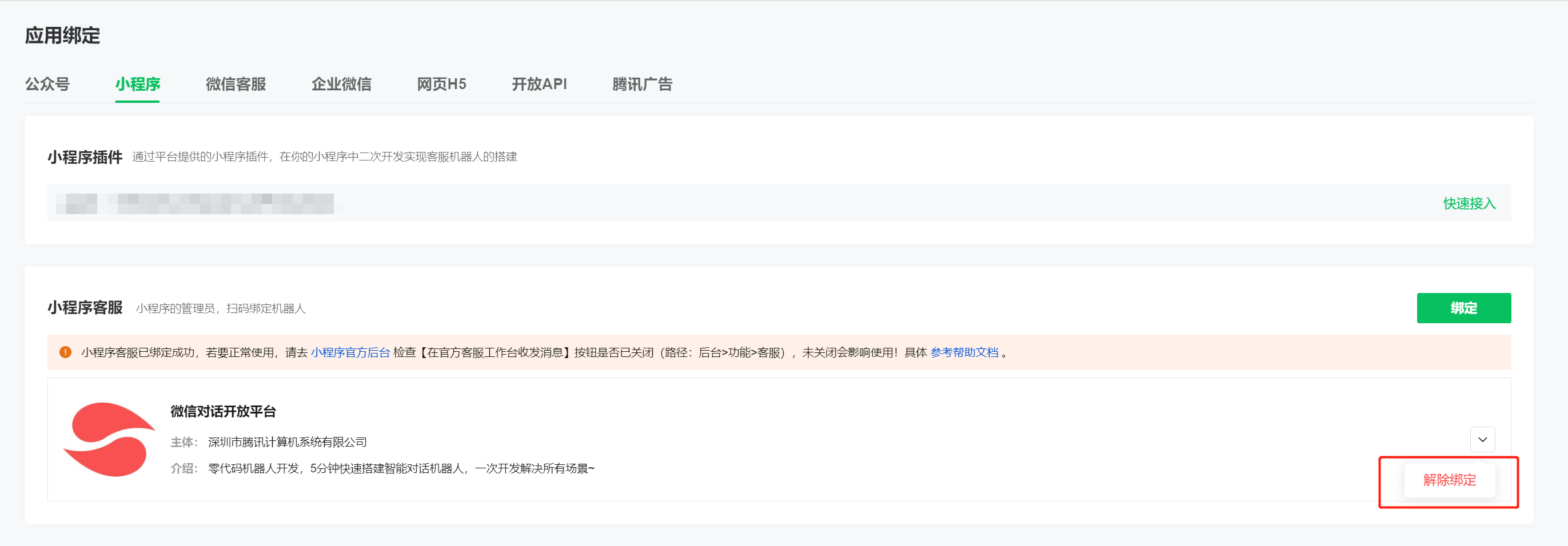Click the company name 深圳市腾讯计算机系统有限公司
The width and height of the screenshot is (1568, 546).
288,441
